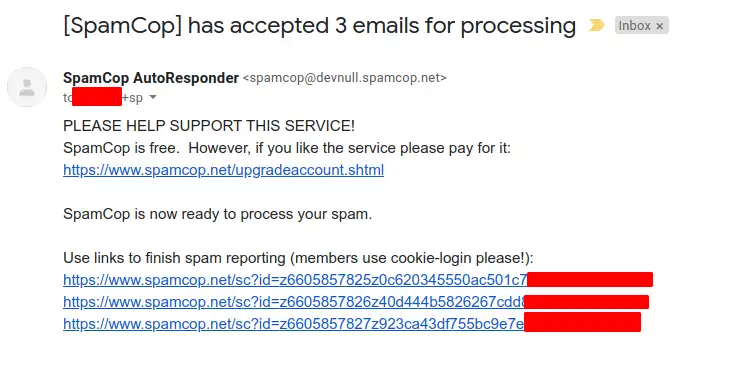
Task: Click the 'SpamCop is free' sentence
Action: (x=287, y=148)
